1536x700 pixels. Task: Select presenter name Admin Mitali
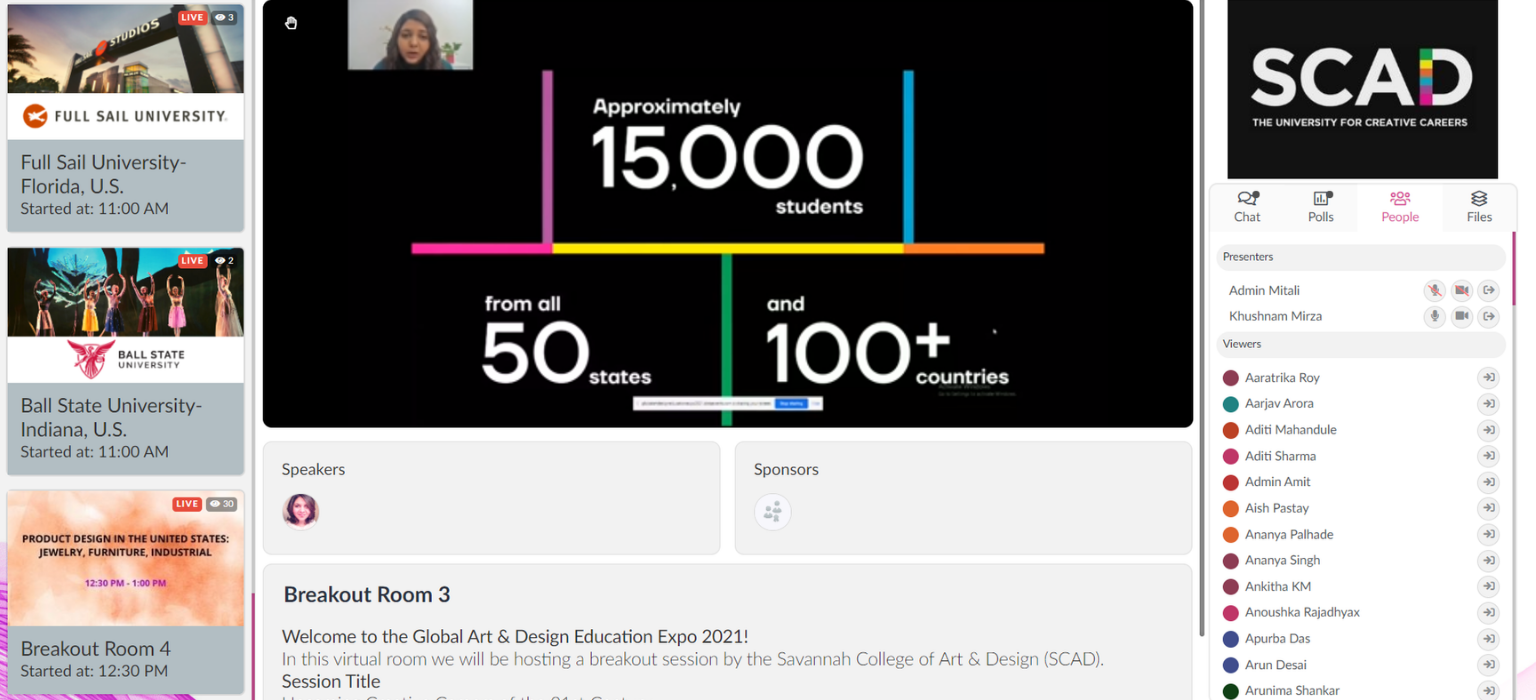coord(1264,290)
